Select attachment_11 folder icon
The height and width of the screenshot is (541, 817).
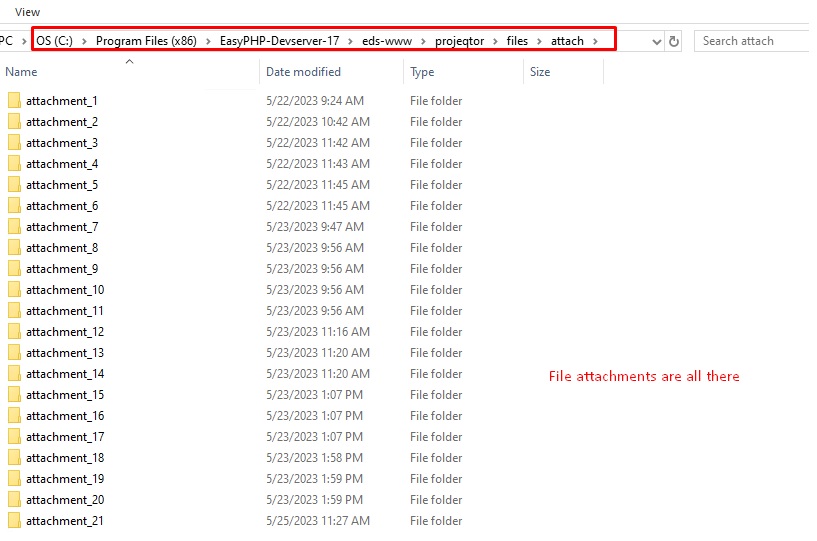[15, 311]
